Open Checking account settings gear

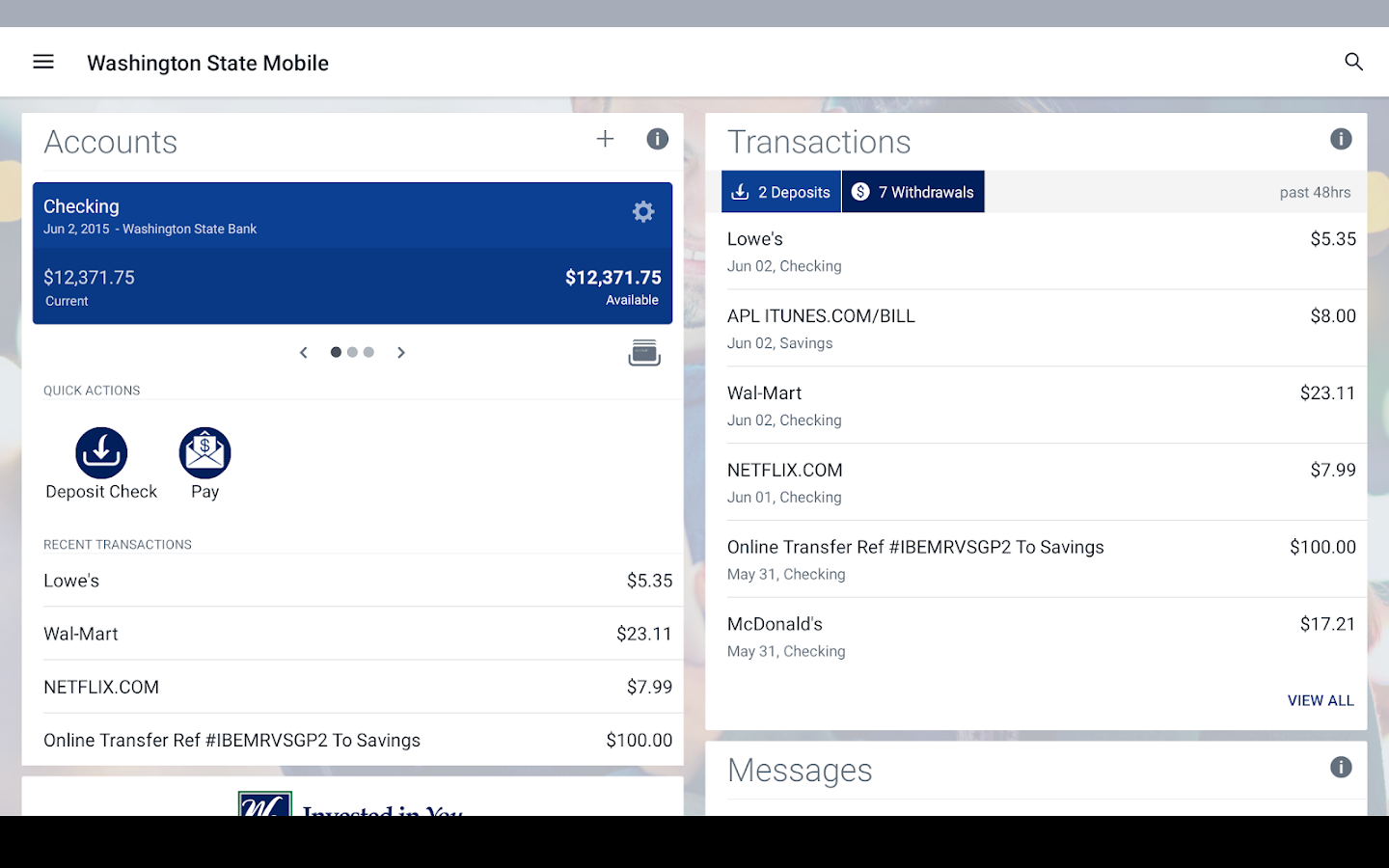643,211
